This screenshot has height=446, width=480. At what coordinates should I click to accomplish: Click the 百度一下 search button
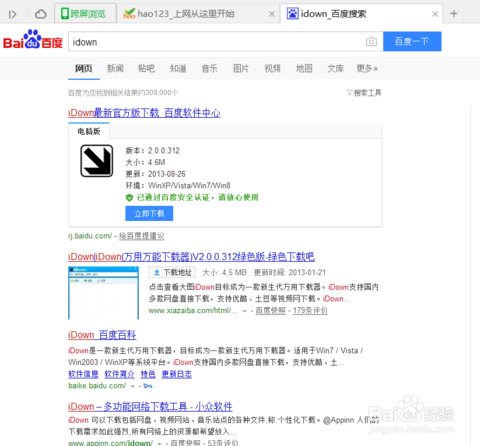412,41
